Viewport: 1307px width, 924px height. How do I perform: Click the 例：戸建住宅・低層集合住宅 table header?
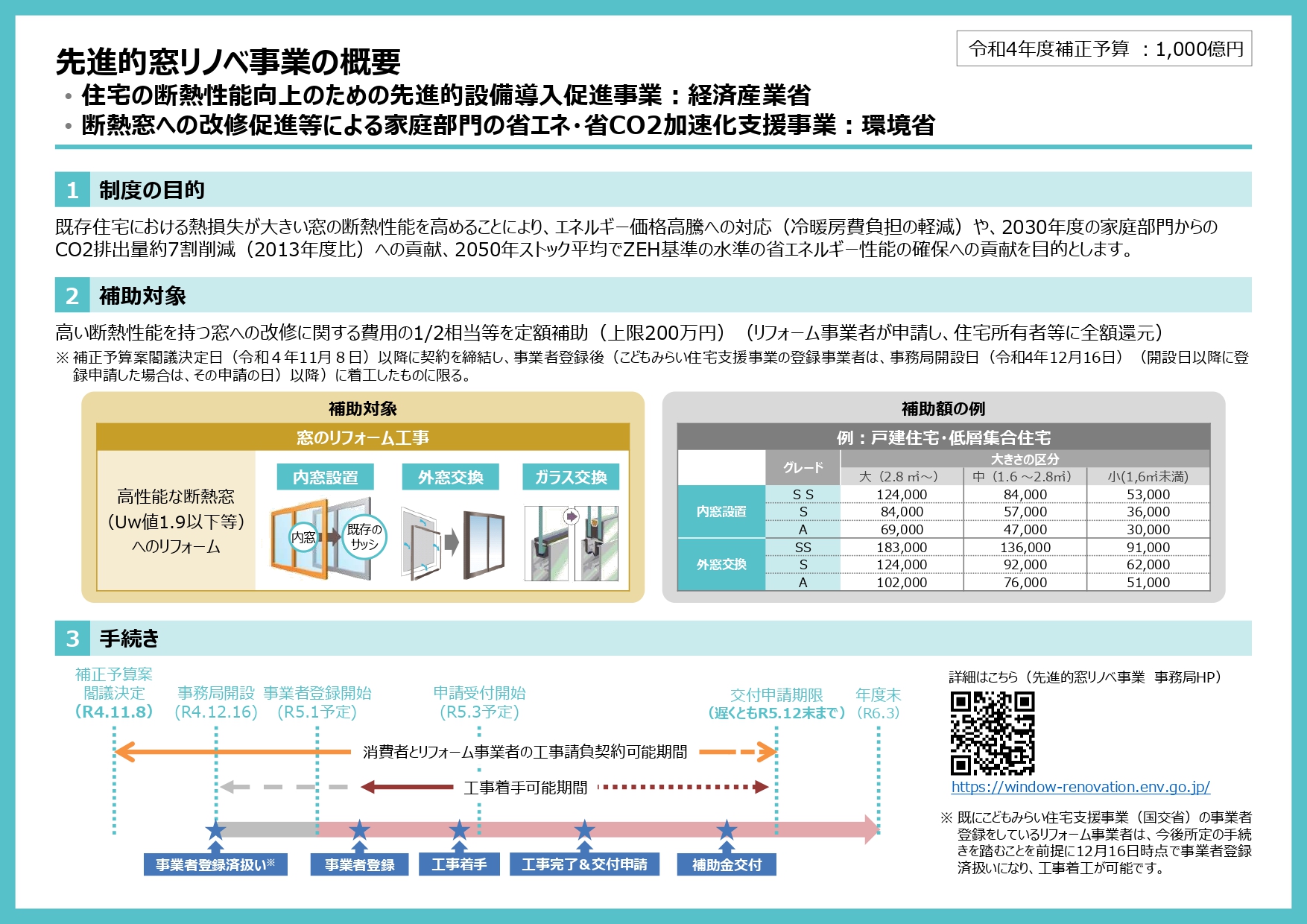pos(943,437)
